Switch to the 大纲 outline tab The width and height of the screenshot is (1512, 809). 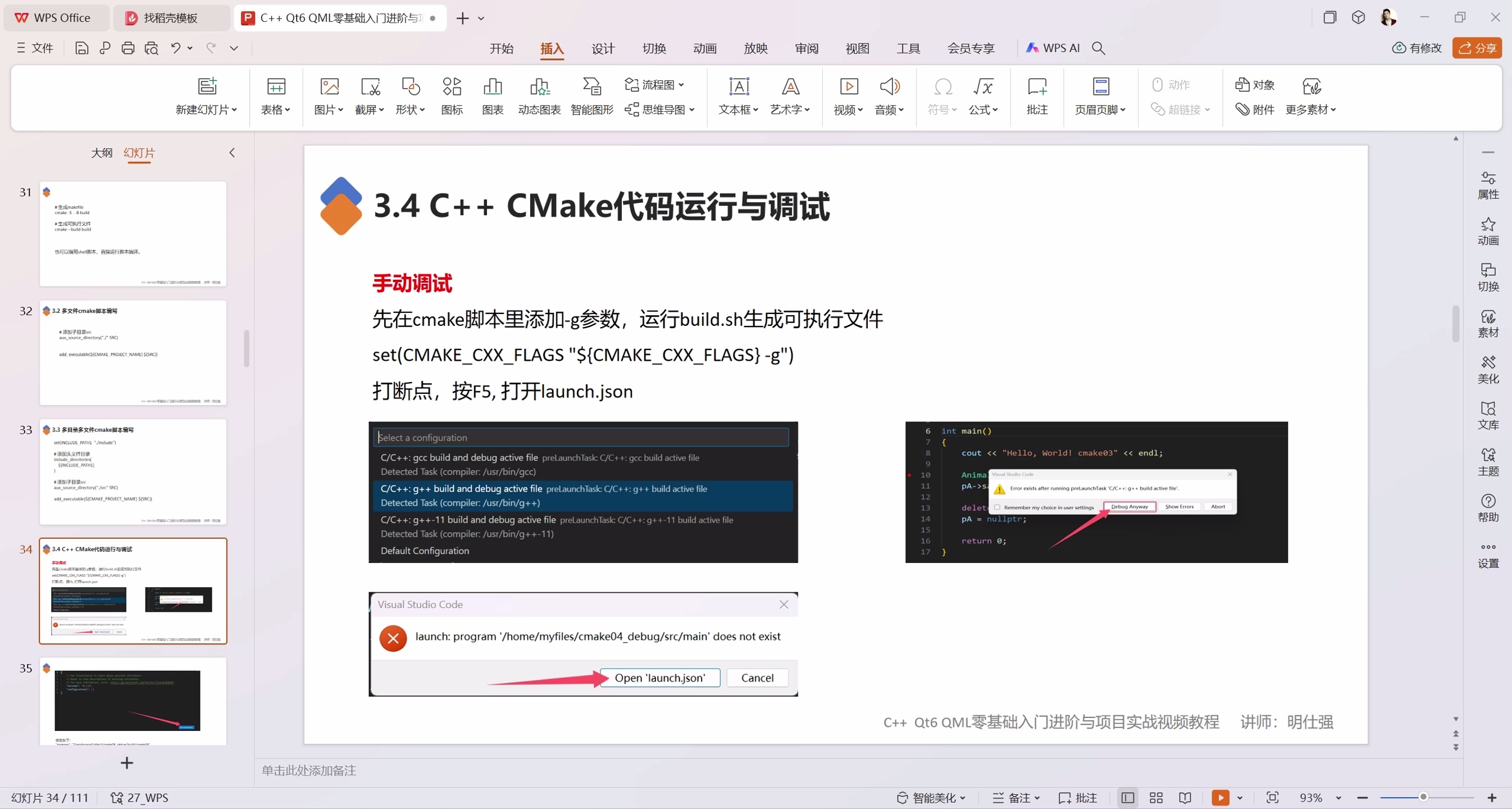click(x=102, y=153)
